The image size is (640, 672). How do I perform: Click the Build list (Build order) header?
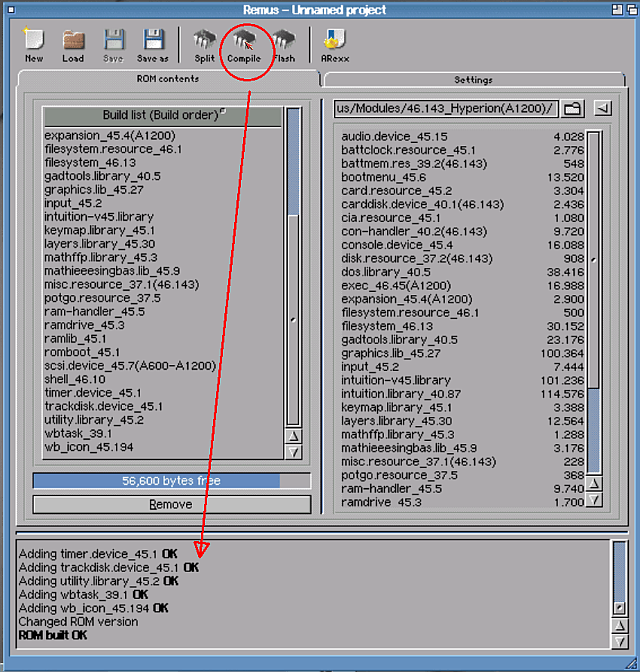click(x=162, y=115)
